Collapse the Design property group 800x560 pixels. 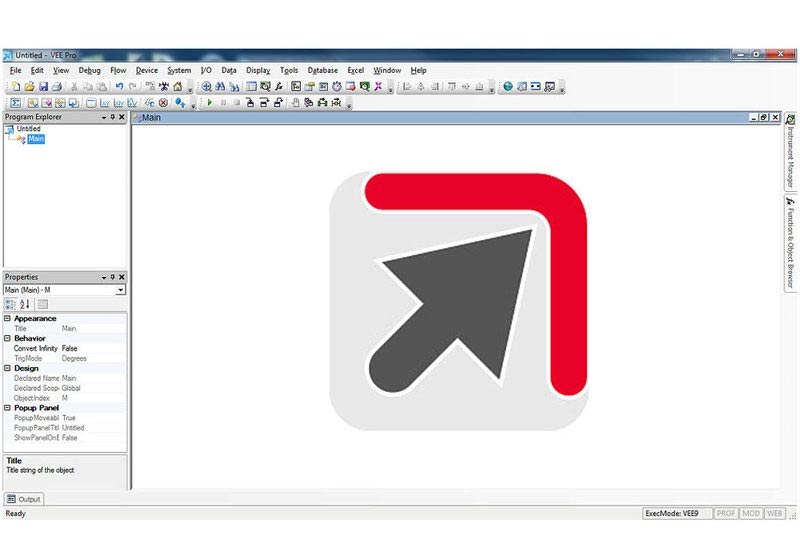click(7, 368)
